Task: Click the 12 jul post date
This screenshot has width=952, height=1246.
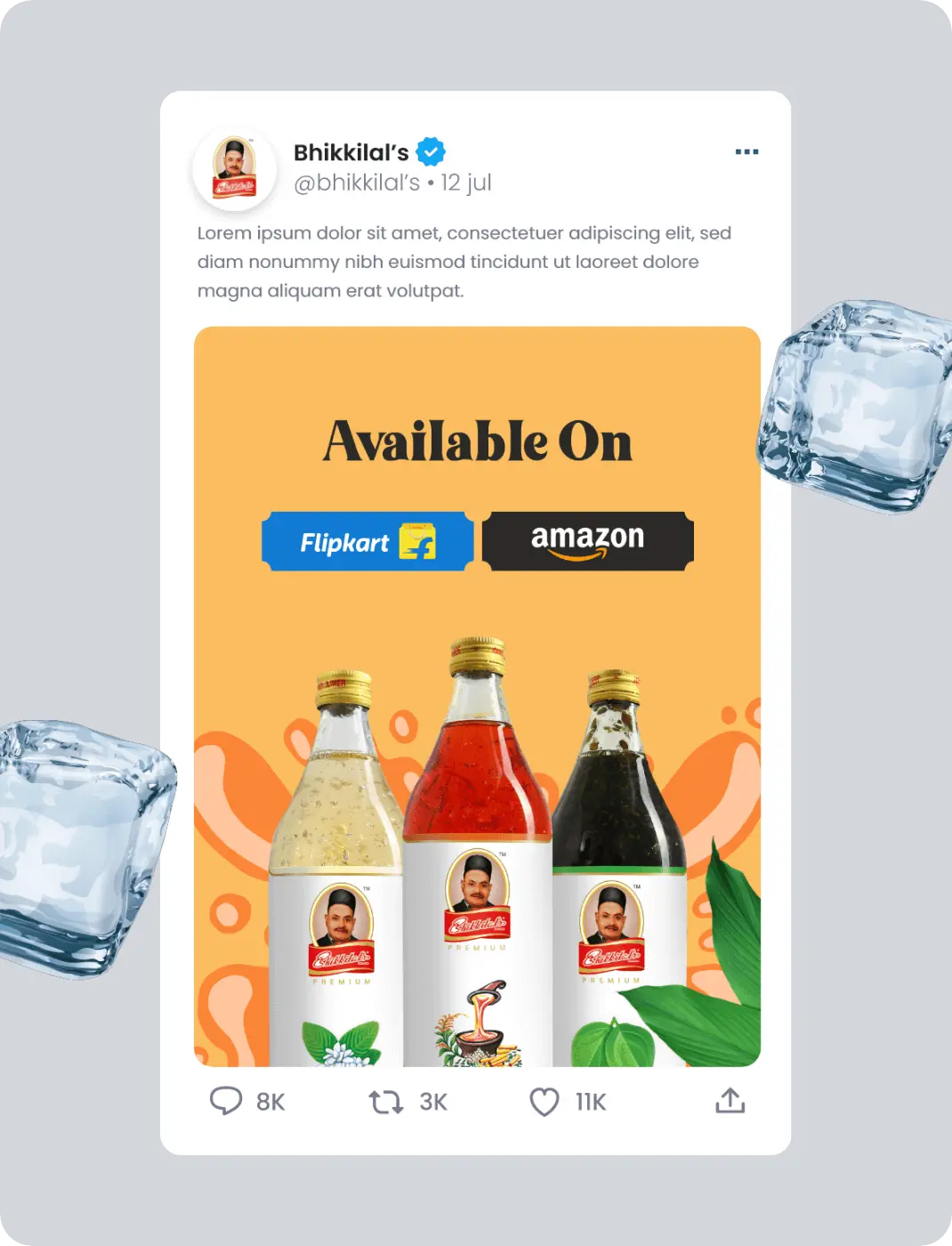Action: (x=466, y=182)
